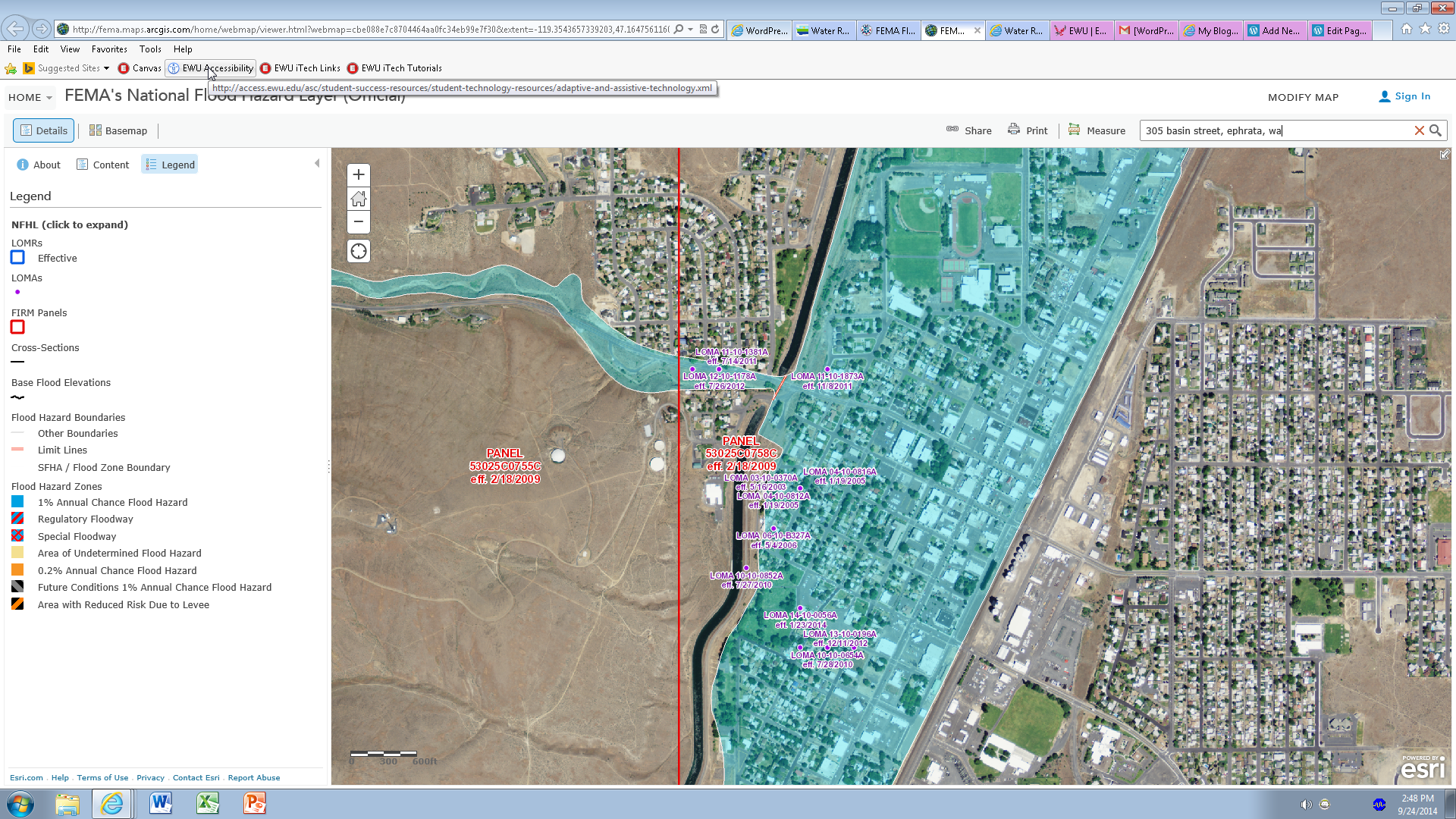Open Microsoft Word from taskbar

(161, 804)
